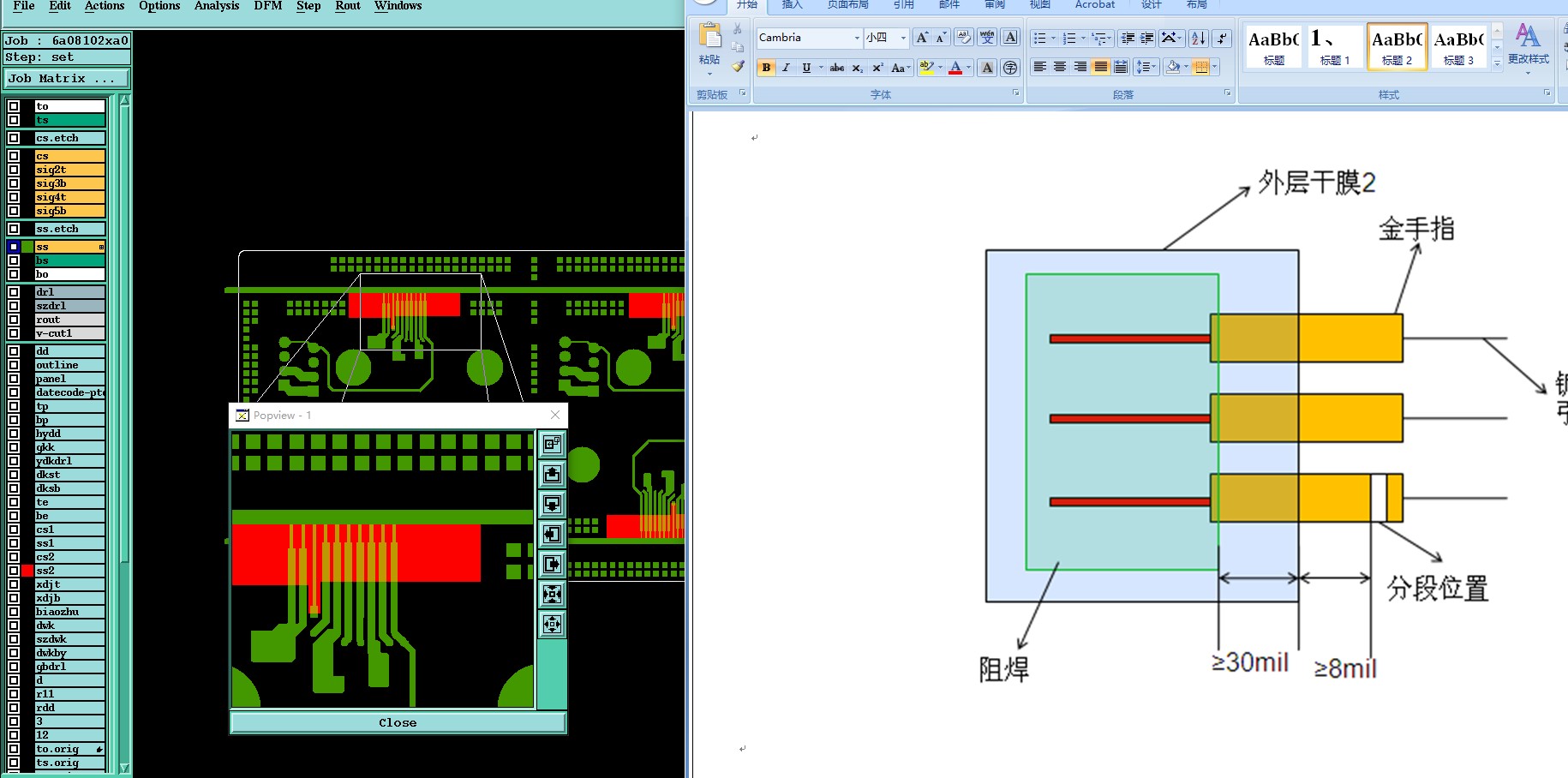Open the borders dropdown arrow
Screen dimensions: 1568x778
click(x=1214, y=67)
